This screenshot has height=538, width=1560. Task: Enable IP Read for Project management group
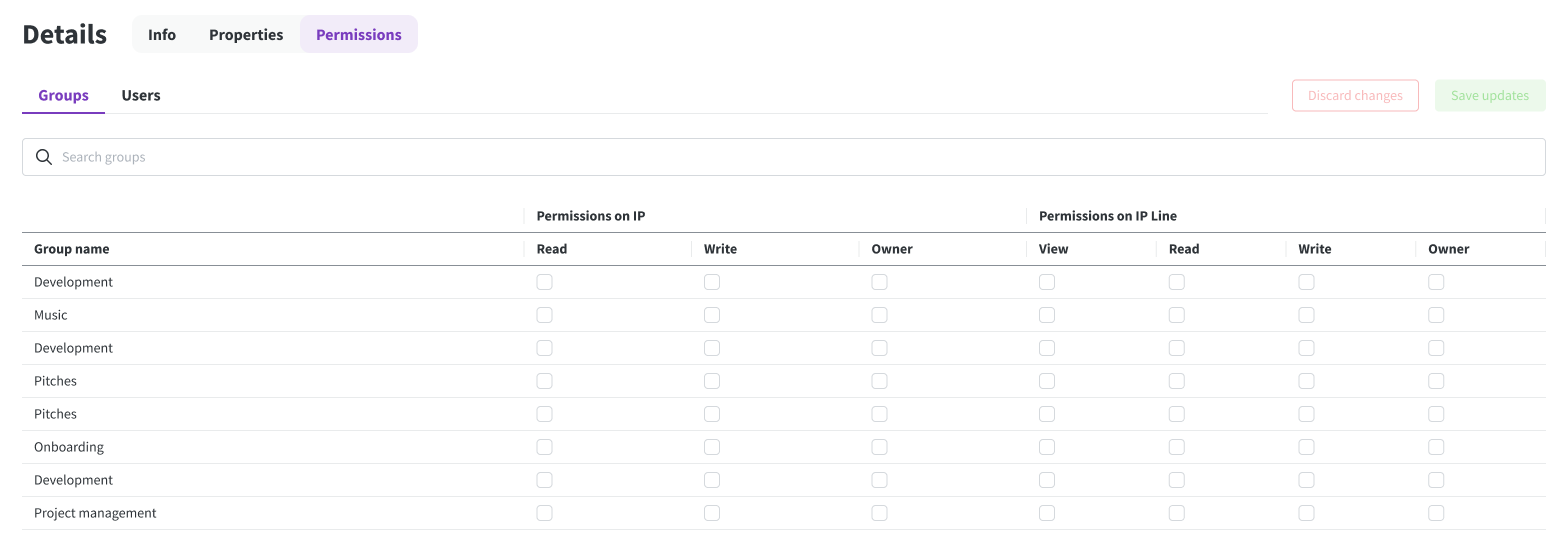[x=544, y=513]
